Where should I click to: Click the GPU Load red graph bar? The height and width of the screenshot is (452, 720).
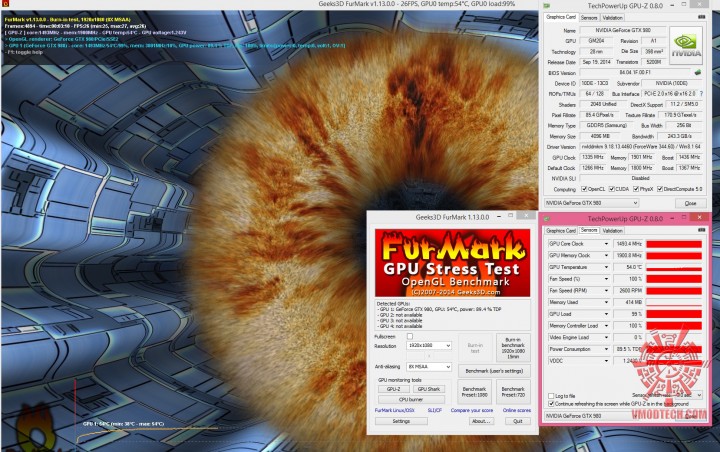pyautogui.click(x=674, y=314)
